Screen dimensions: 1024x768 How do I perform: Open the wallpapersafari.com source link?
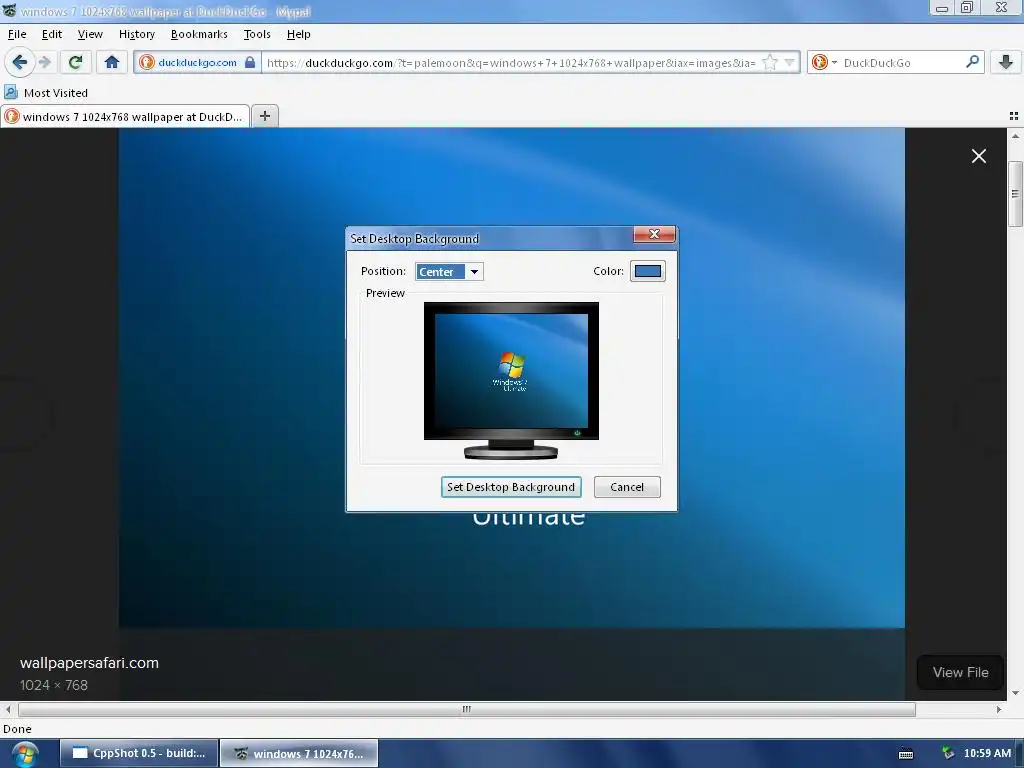pos(89,663)
